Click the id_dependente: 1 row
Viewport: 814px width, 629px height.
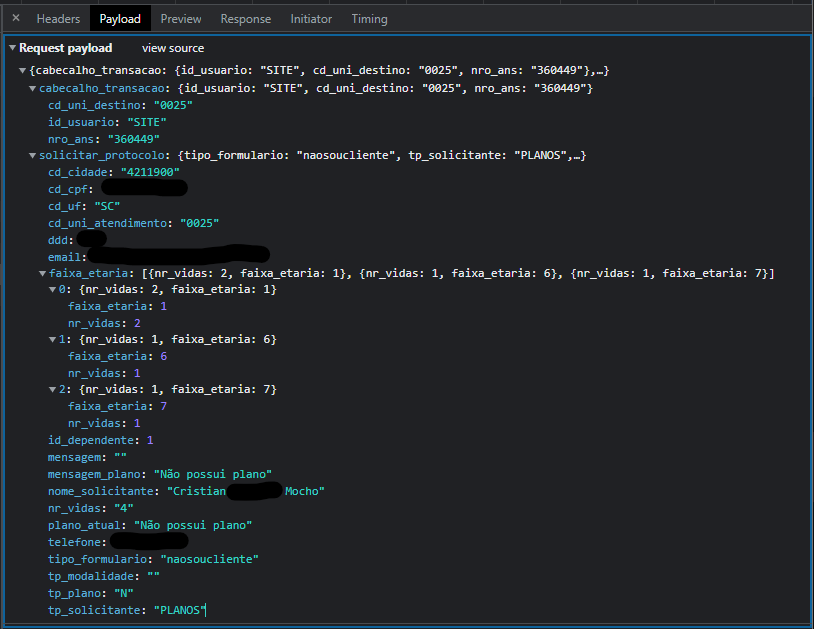coord(101,441)
